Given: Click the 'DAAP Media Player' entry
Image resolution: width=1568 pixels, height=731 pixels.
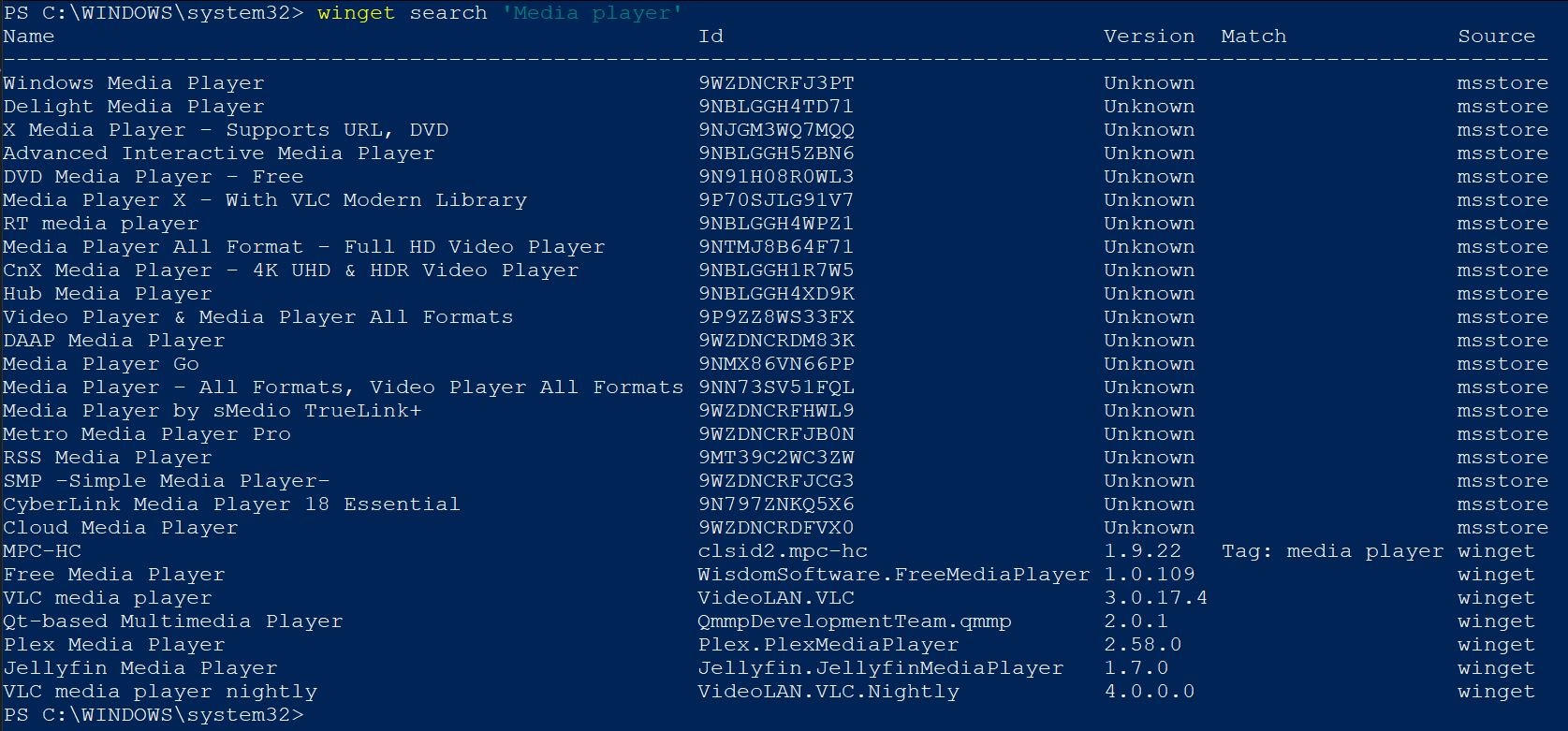Looking at the screenshot, I should (114, 341).
